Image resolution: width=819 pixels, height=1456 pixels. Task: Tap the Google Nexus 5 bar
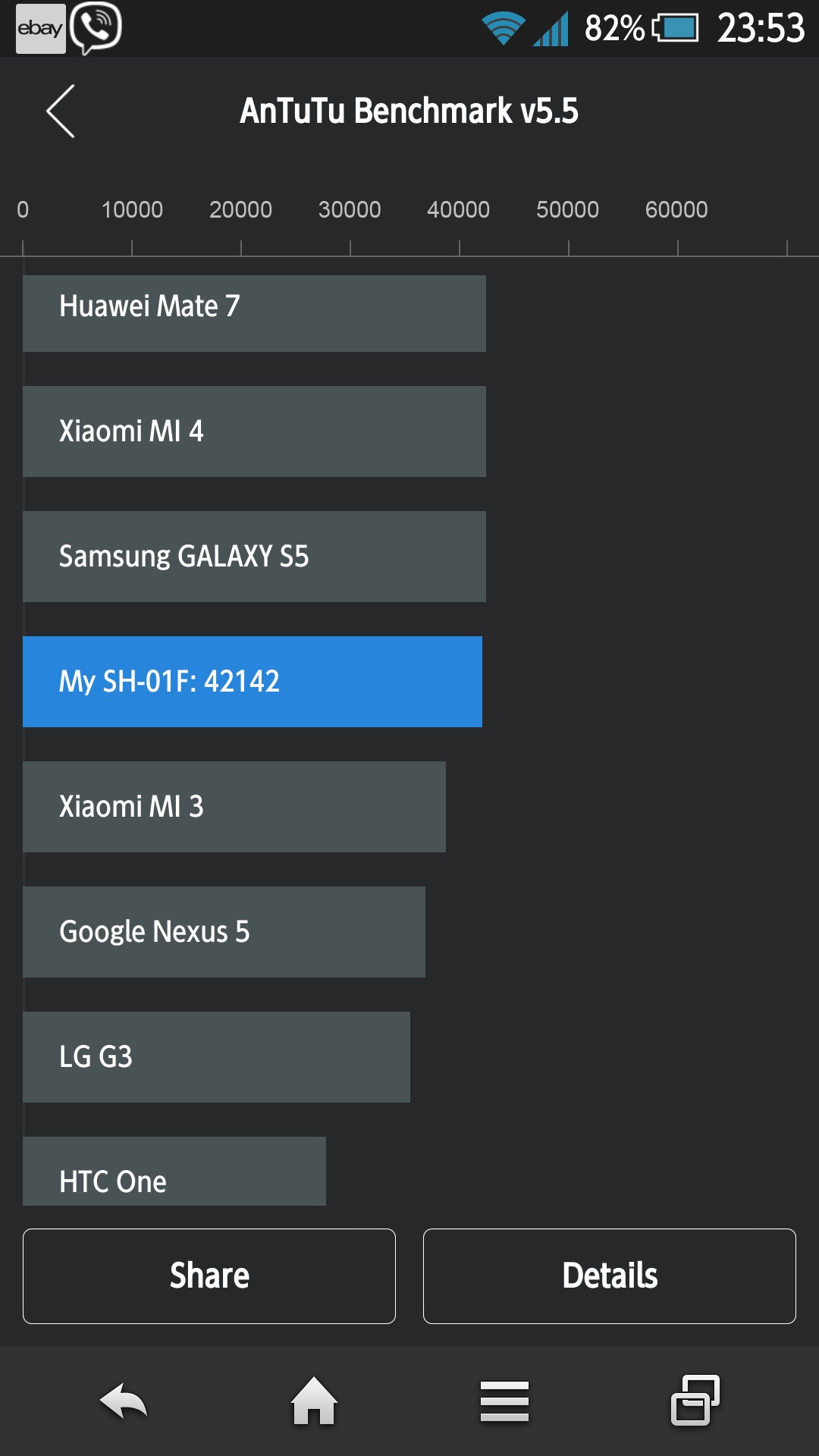pyautogui.click(x=224, y=932)
